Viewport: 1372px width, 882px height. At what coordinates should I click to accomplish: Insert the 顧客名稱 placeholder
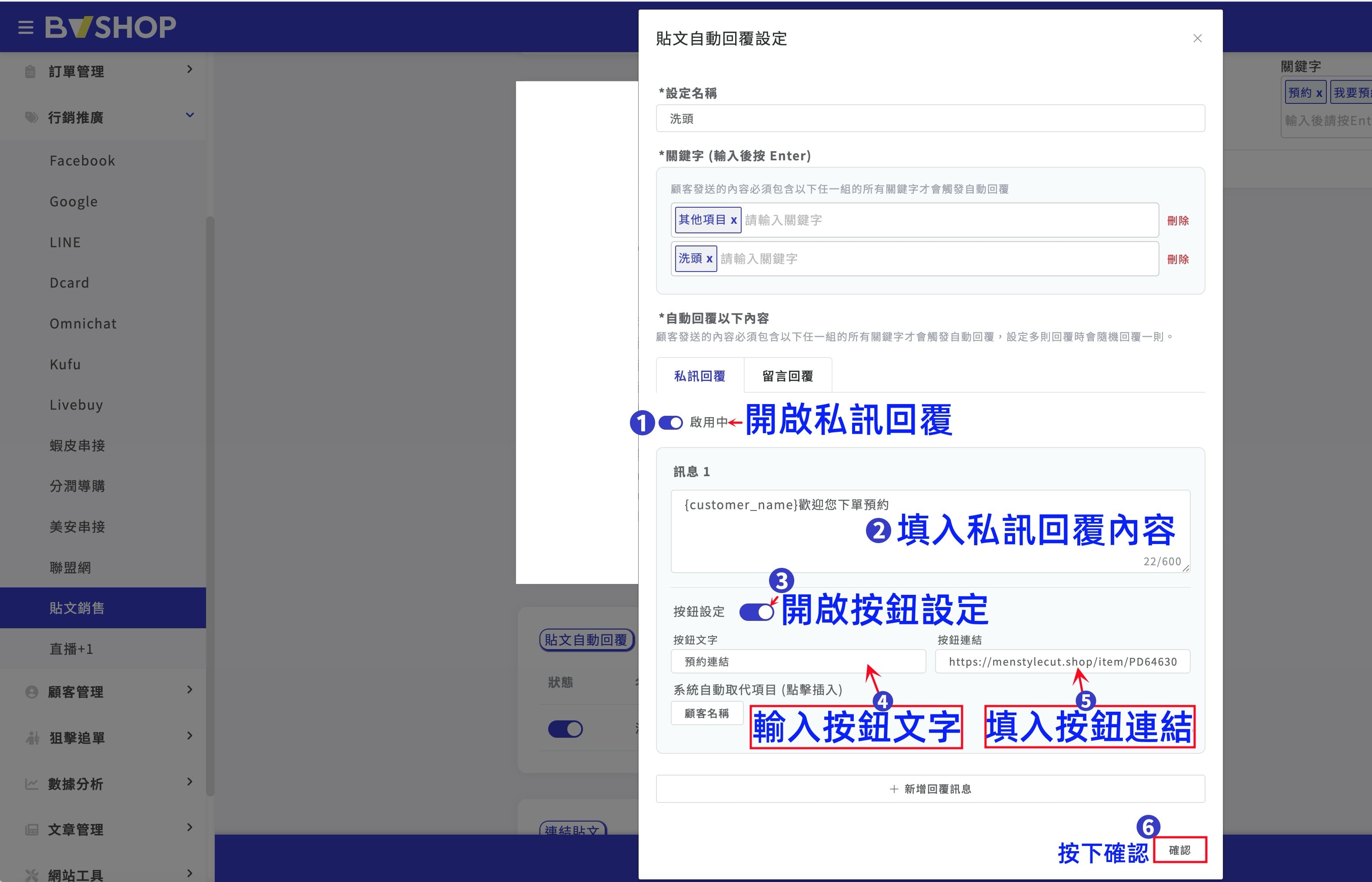point(706,713)
